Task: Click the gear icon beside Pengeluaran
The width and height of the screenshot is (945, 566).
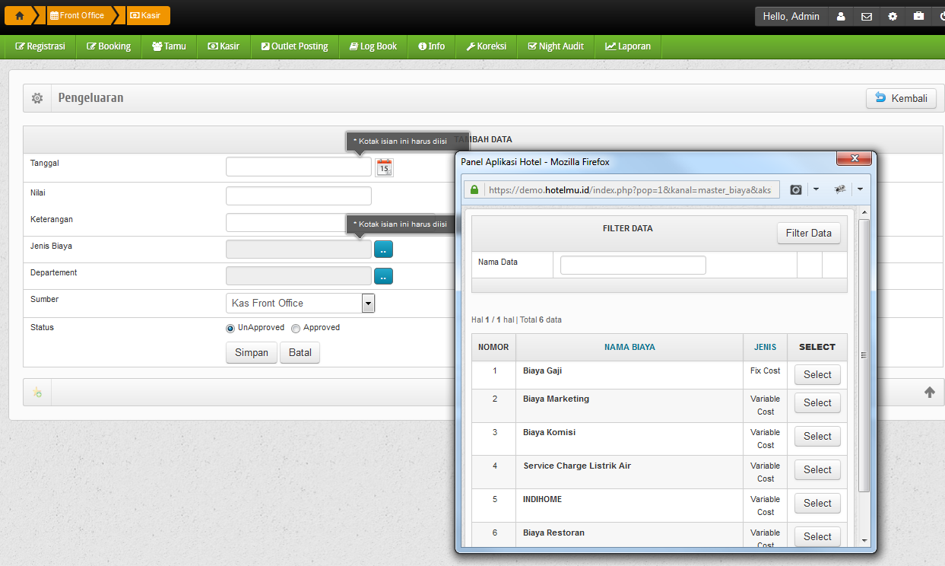Action: (x=37, y=98)
